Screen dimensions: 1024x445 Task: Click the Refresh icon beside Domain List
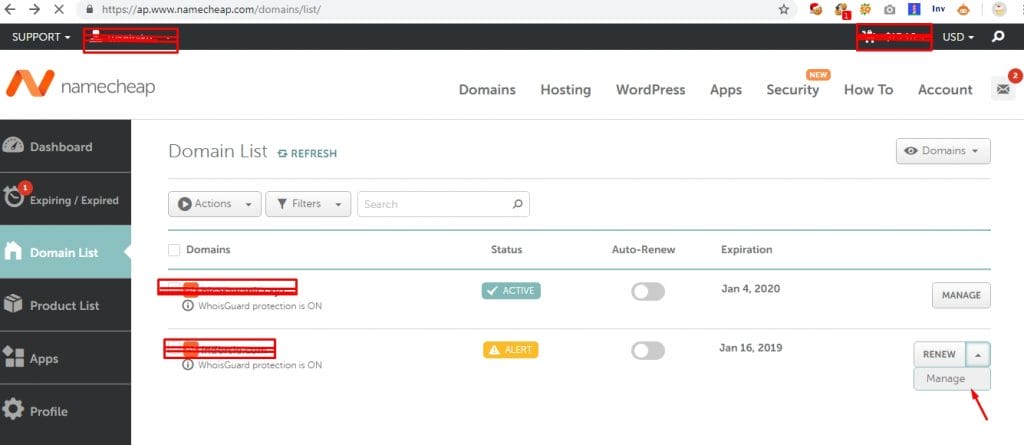[x=283, y=153]
